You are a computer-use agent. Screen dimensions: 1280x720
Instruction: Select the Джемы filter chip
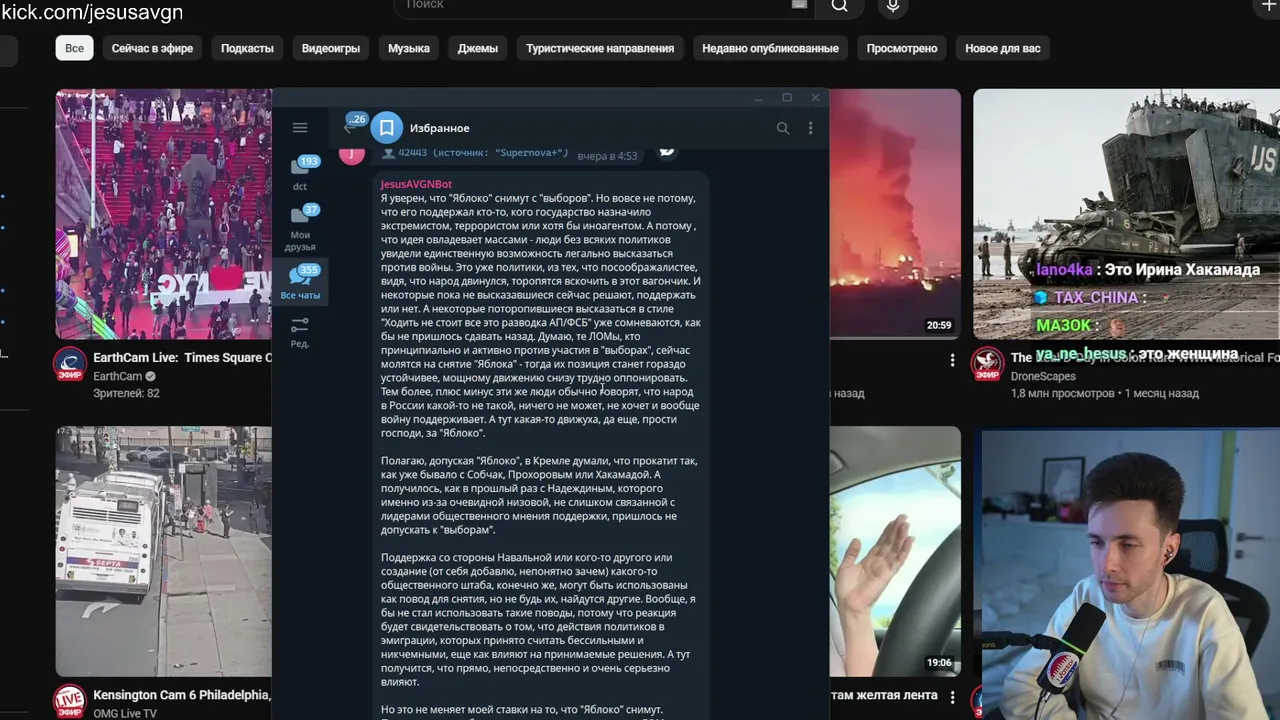478,48
